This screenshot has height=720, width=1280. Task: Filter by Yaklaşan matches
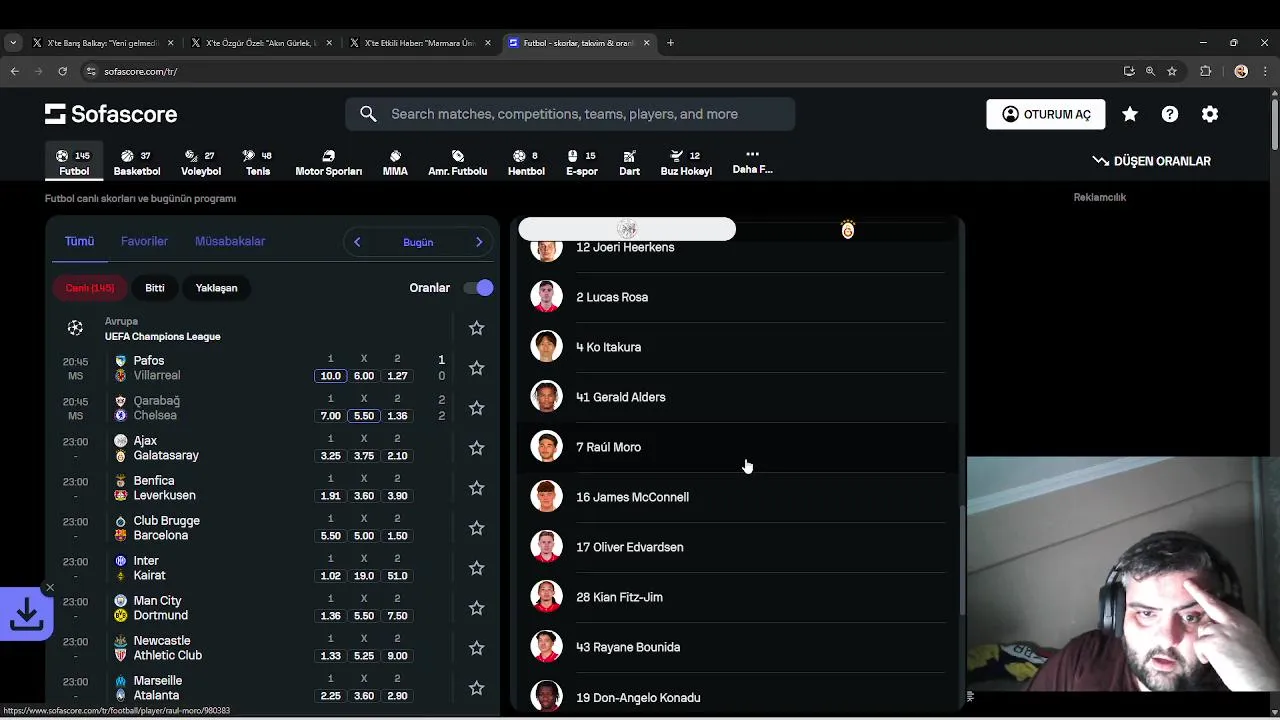point(216,288)
